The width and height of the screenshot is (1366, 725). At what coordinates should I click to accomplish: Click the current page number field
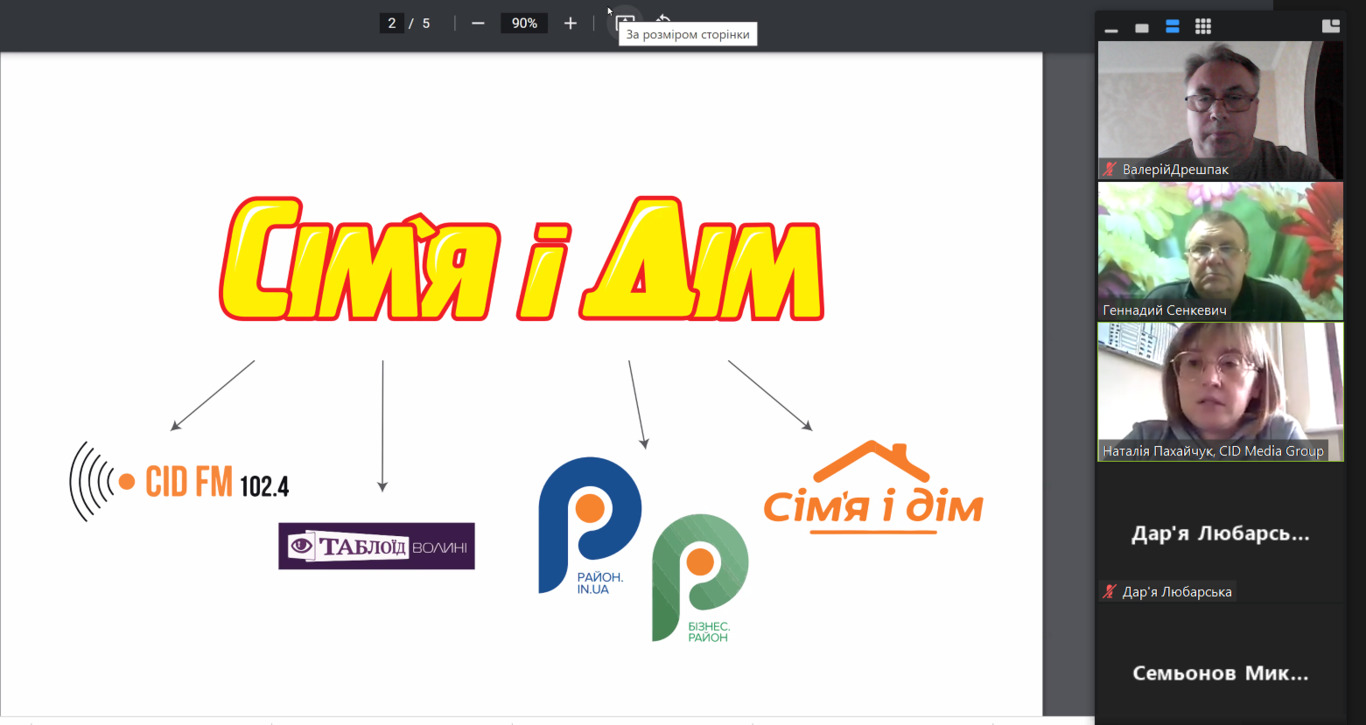392,23
